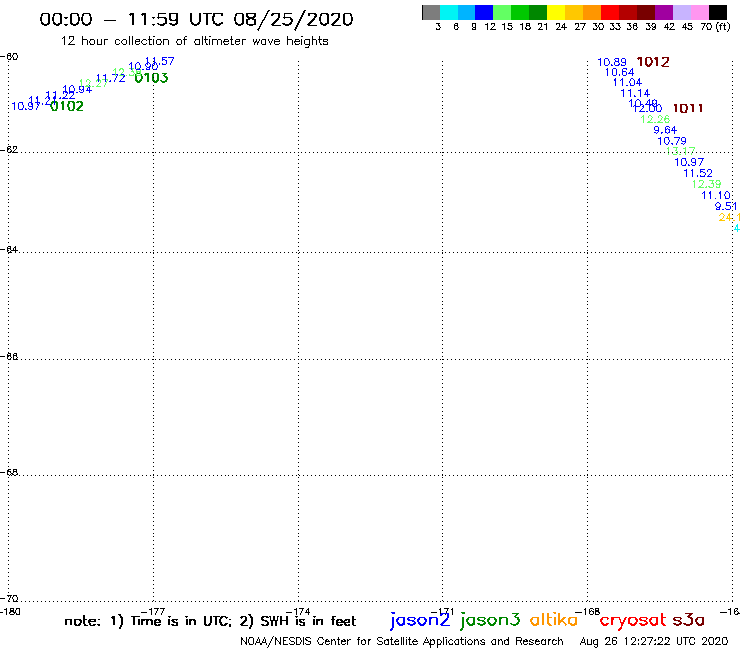Viewport: 740px width, 650px height.
Task: Click the longitude label '-180'
Action: click(9, 612)
